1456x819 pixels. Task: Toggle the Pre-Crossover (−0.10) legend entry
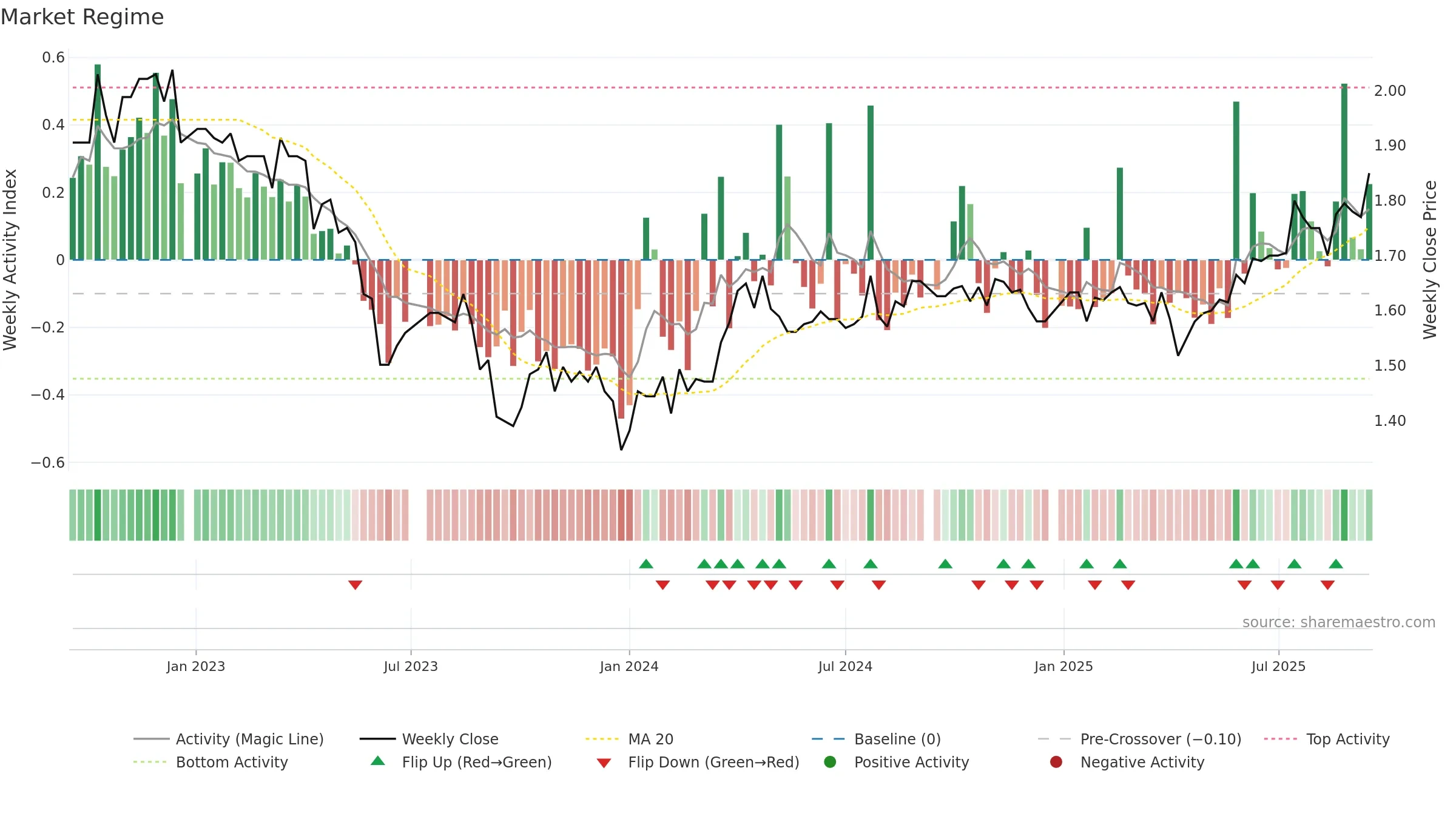(1140, 739)
